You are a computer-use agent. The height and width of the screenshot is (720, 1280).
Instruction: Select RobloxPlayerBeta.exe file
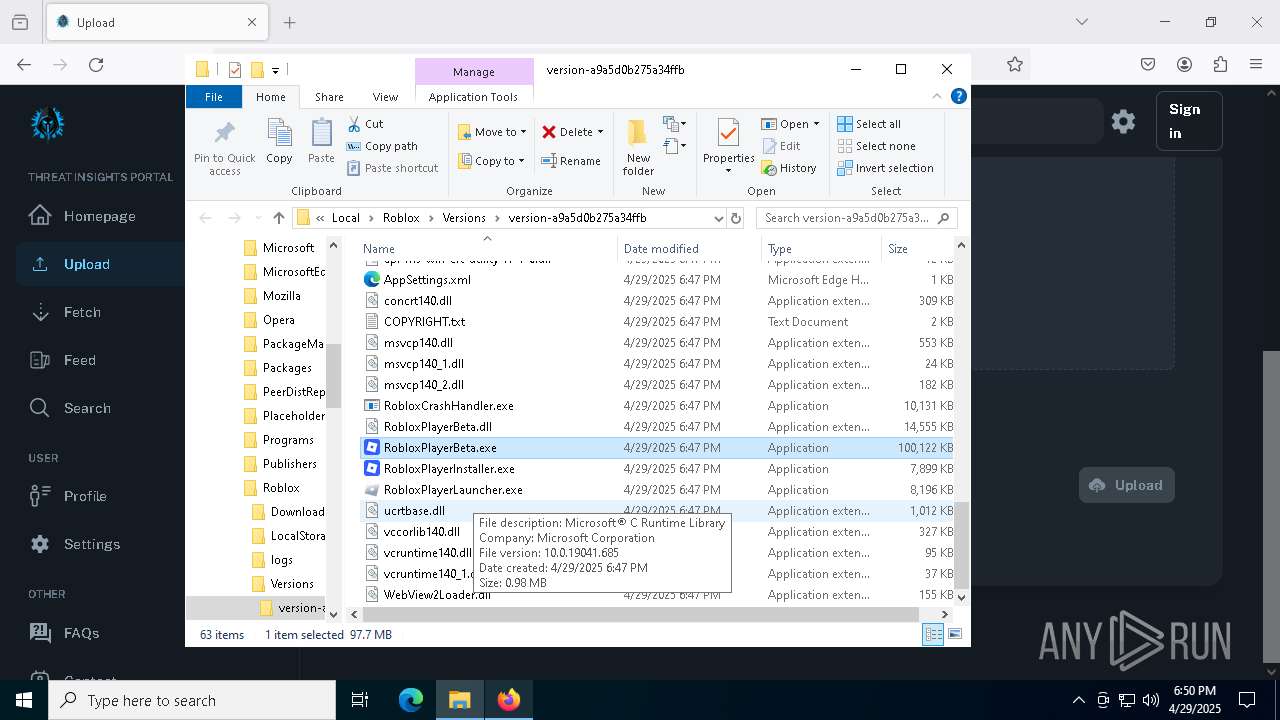tap(656, 448)
